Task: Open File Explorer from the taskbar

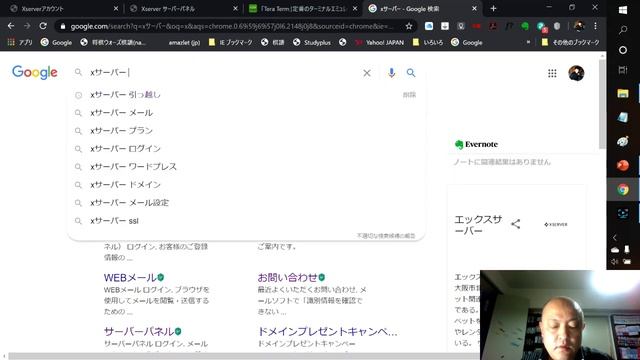Action: pos(623,93)
